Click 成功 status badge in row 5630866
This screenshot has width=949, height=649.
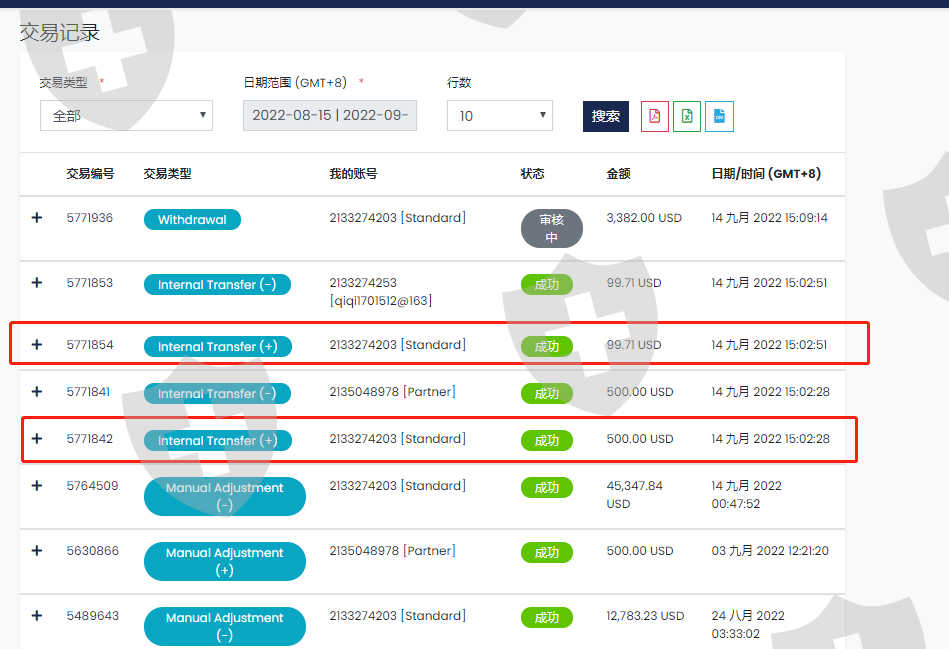547,552
